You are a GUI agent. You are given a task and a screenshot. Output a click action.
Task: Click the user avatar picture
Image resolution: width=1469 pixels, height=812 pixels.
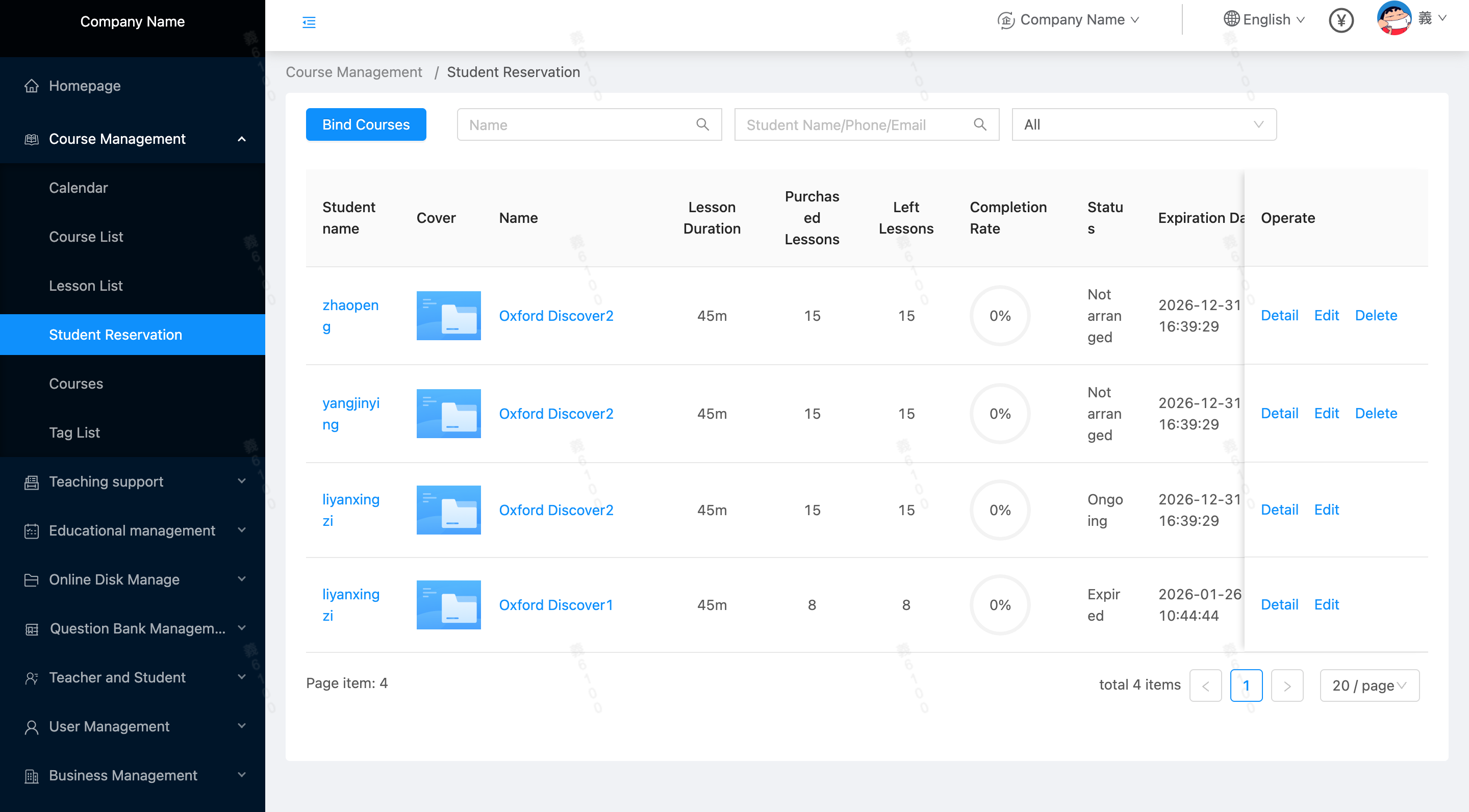click(1394, 18)
